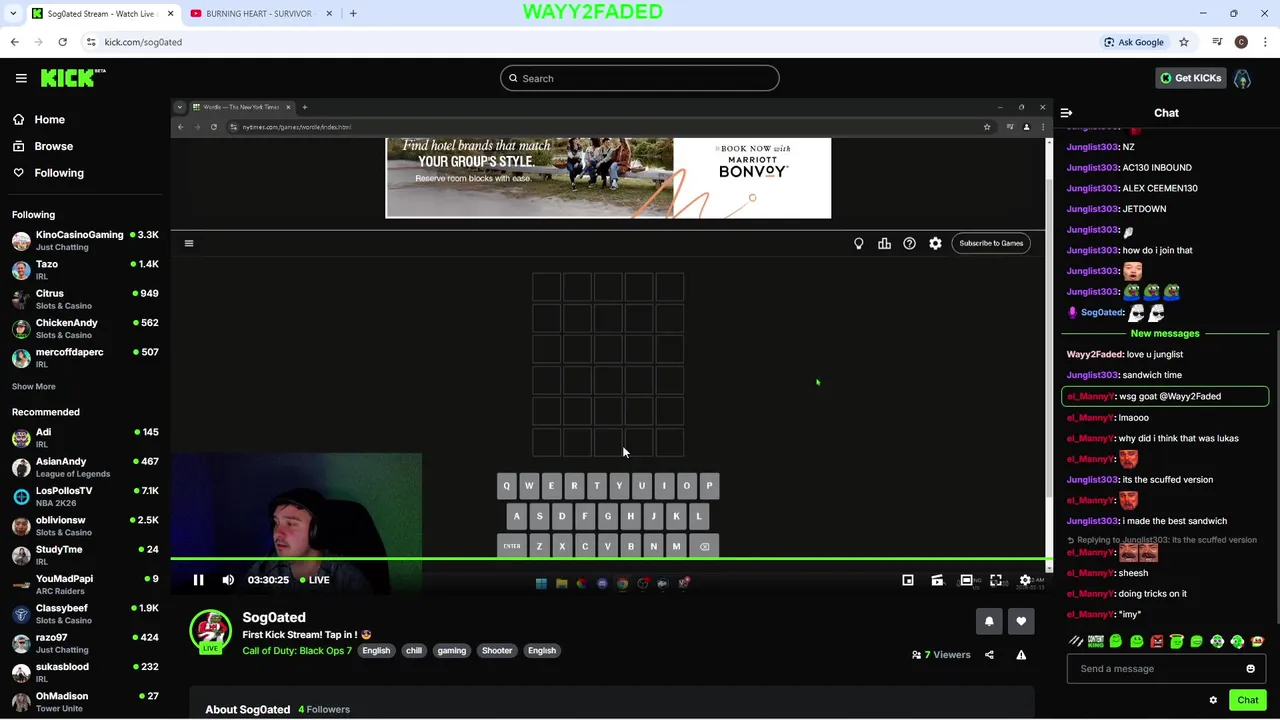Screen dimensions: 1280x720
Task: Open chat settings gear icon
Action: point(1213,700)
